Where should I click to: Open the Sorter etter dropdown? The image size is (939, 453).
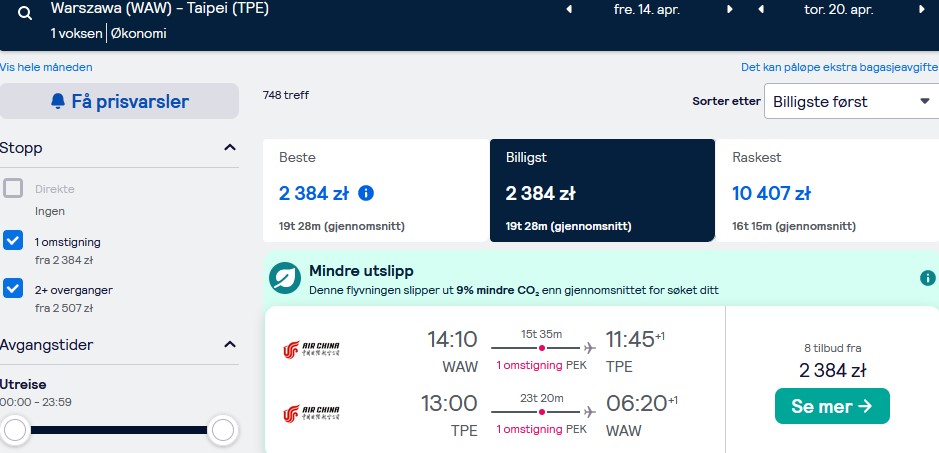click(x=852, y=101)
